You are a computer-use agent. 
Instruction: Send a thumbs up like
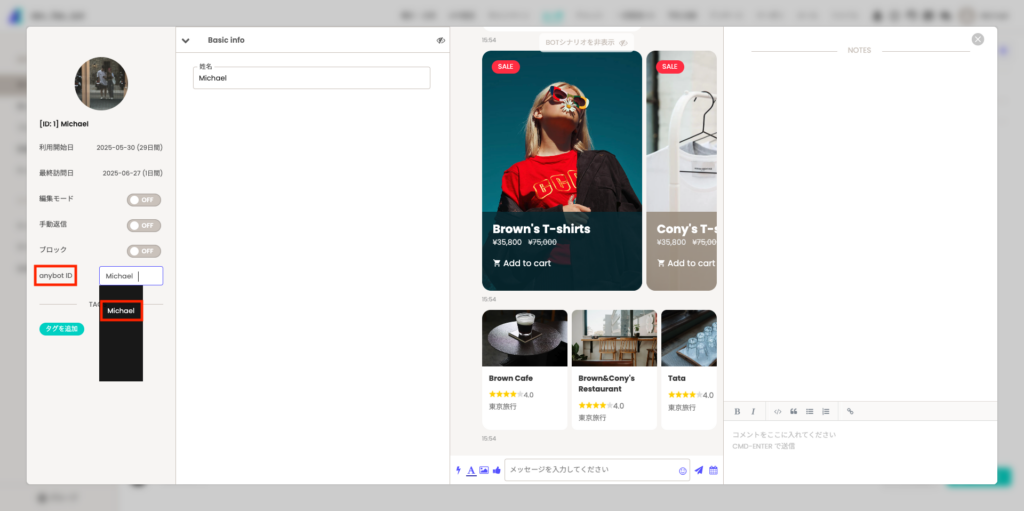tap(496, 470)
